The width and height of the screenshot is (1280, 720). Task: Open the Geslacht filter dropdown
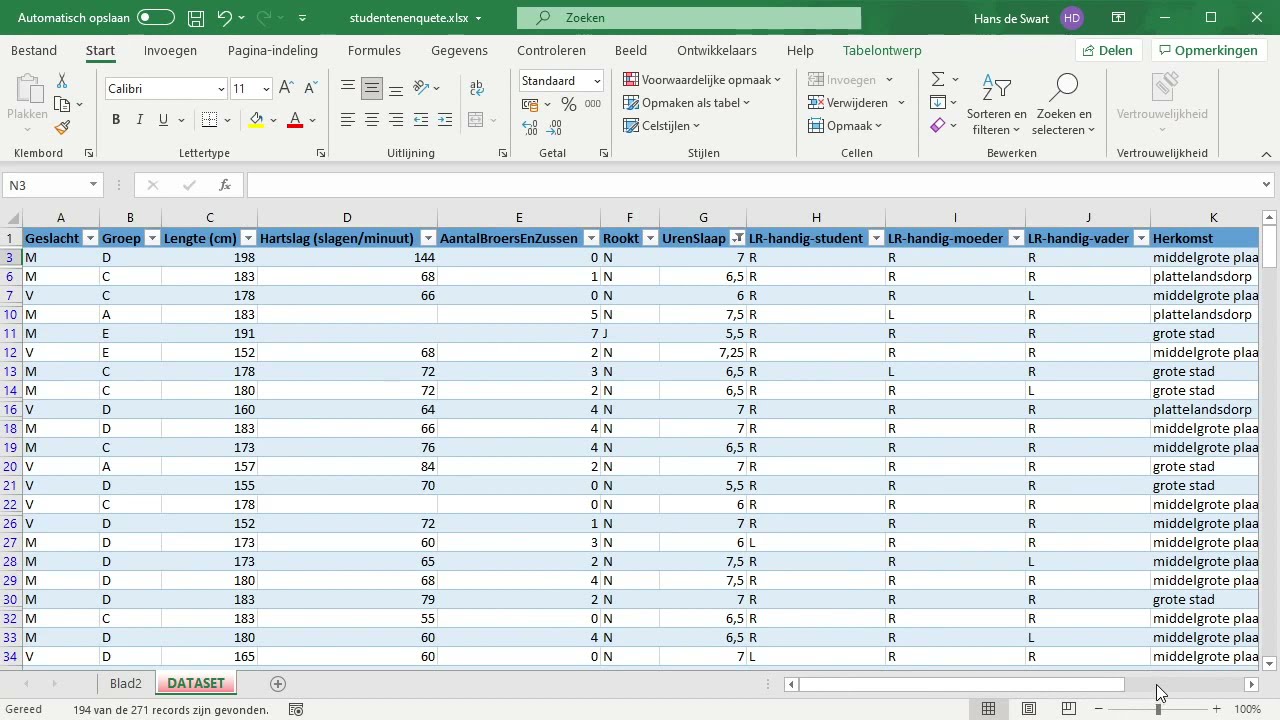click(x=90, y=238)
